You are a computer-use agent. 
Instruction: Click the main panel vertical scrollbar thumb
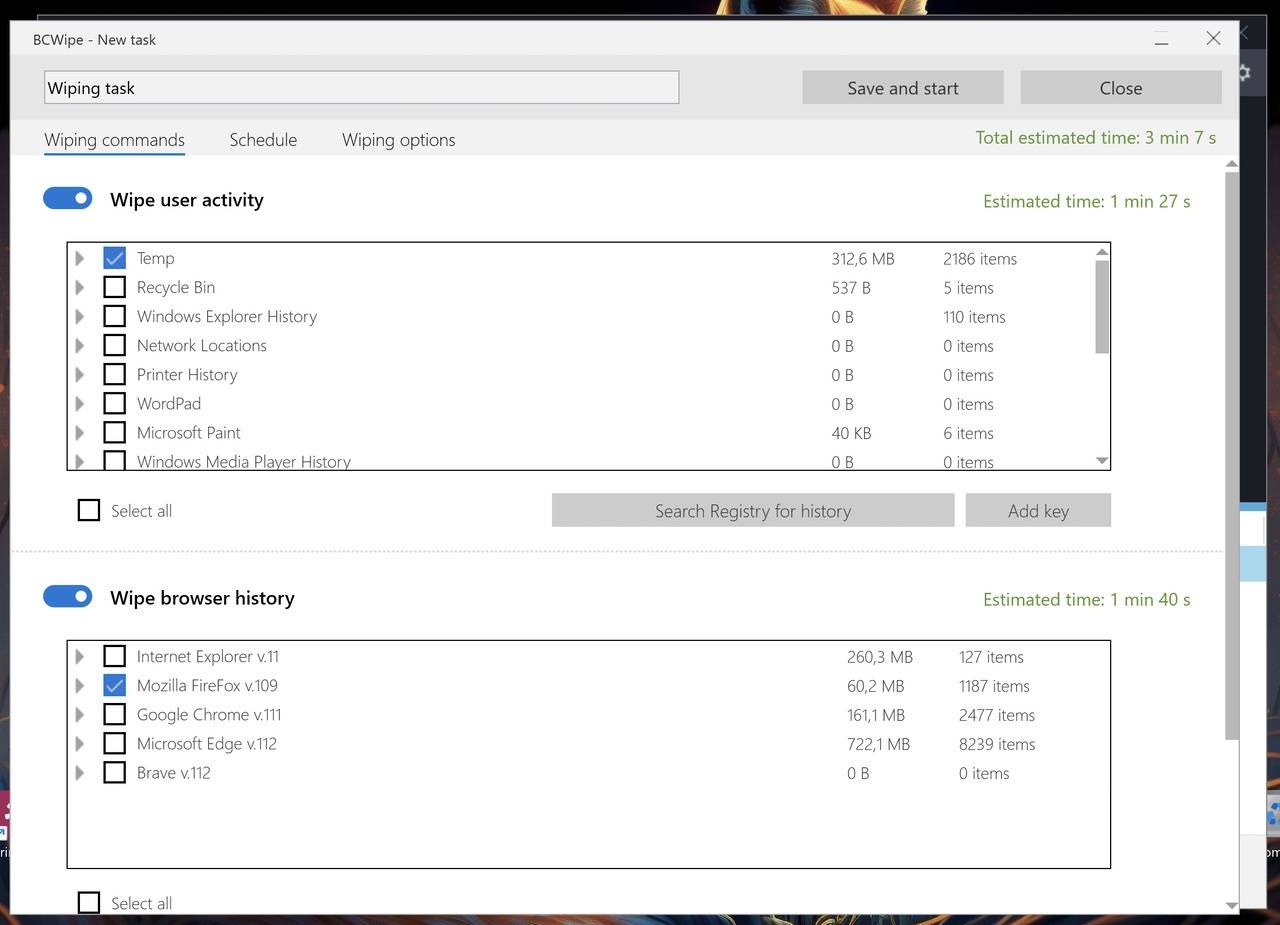[x=1232, y=456]
